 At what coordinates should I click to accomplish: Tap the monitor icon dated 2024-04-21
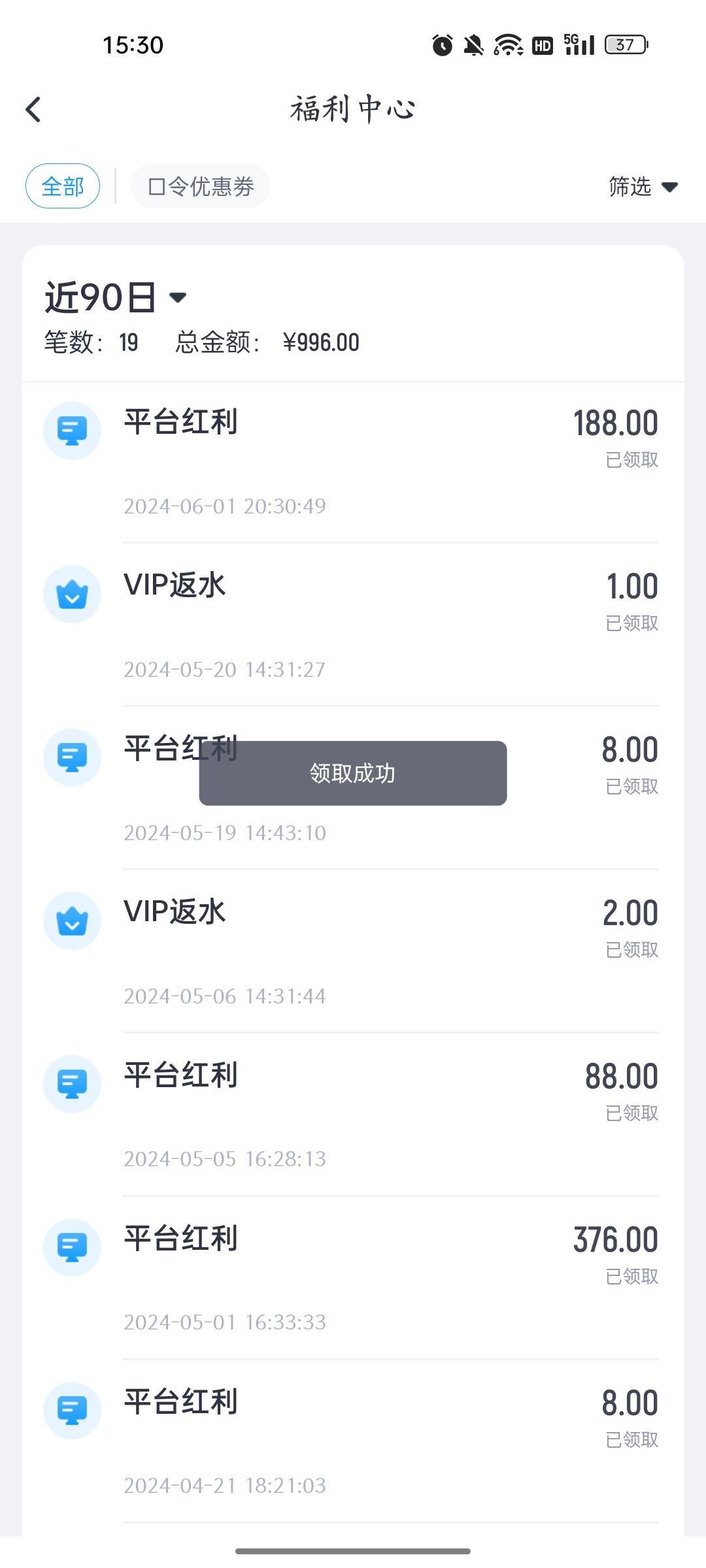point(72,1411)
